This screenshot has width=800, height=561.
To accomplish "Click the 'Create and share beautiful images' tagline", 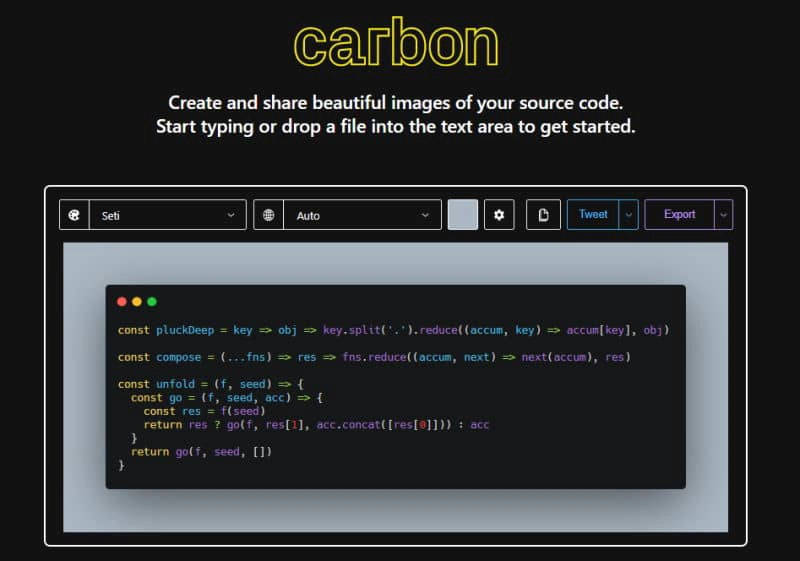I will coord(395,103).
